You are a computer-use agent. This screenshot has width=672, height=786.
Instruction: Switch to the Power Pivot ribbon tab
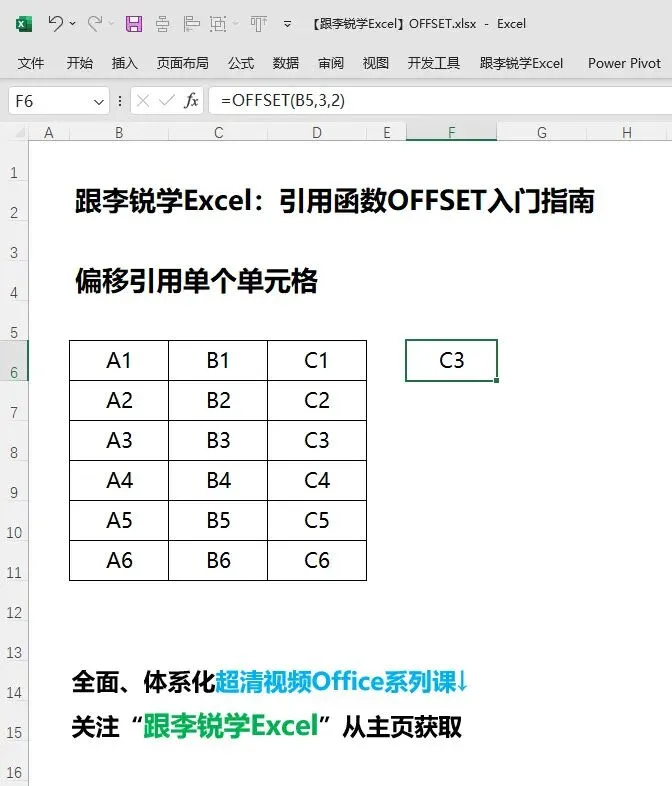624,63
